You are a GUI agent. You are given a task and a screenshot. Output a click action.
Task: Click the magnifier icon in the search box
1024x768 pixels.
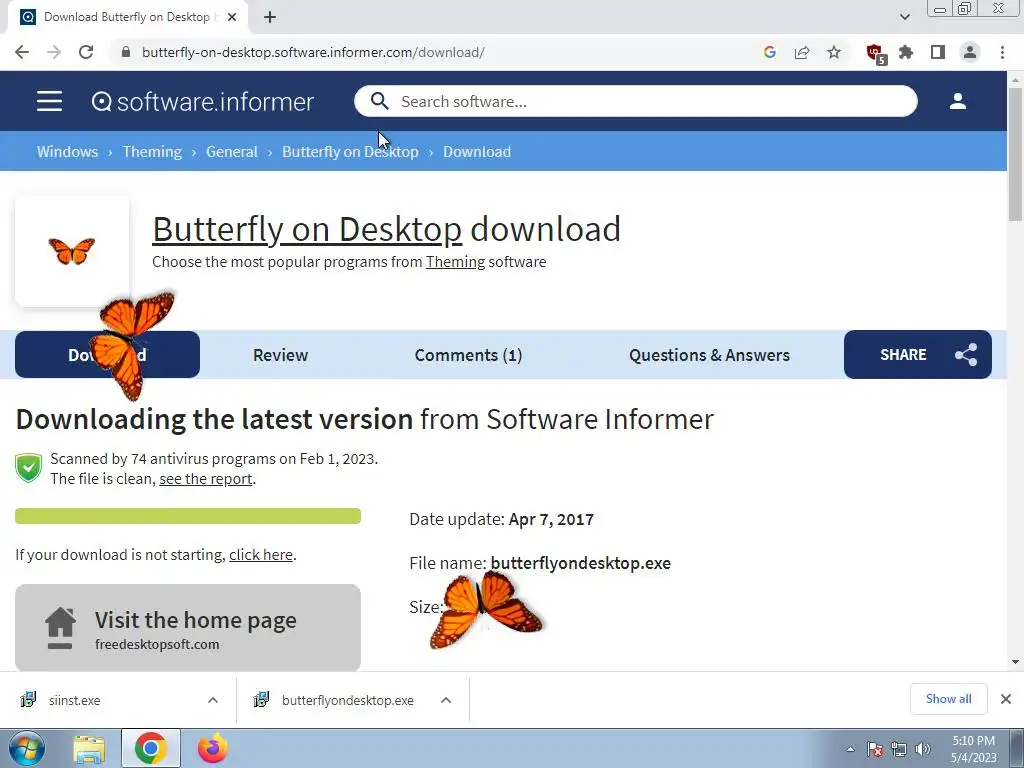pos(379,101)
